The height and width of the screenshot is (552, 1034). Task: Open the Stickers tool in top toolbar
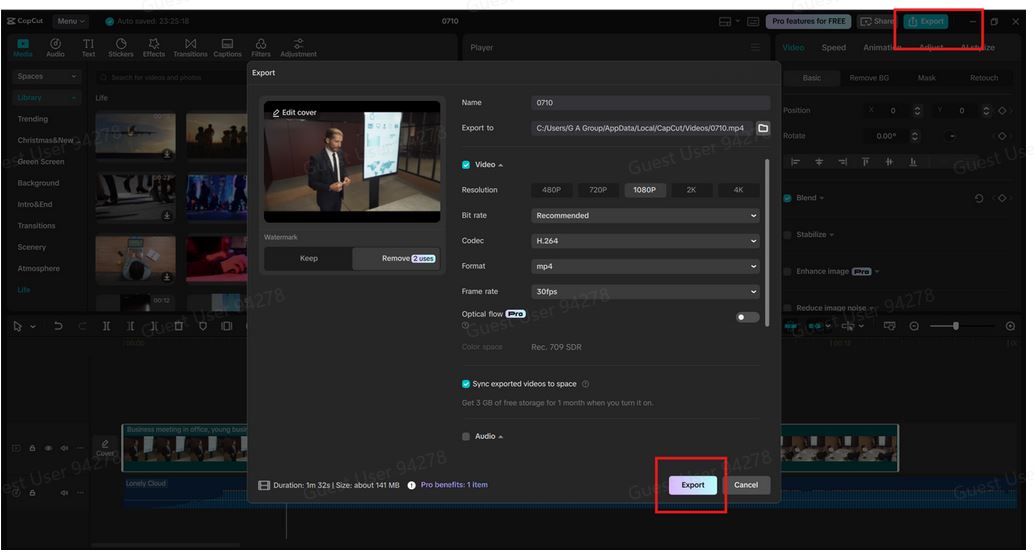(121, 47)
